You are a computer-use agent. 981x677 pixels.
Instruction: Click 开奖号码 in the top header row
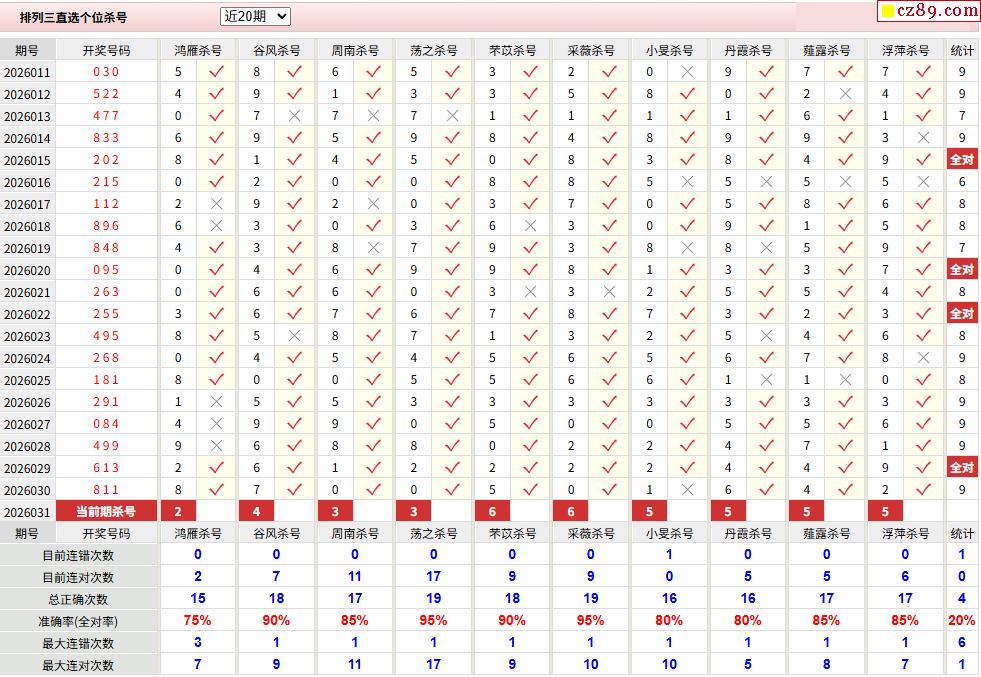pyautogui.click(x=106, y=51)
